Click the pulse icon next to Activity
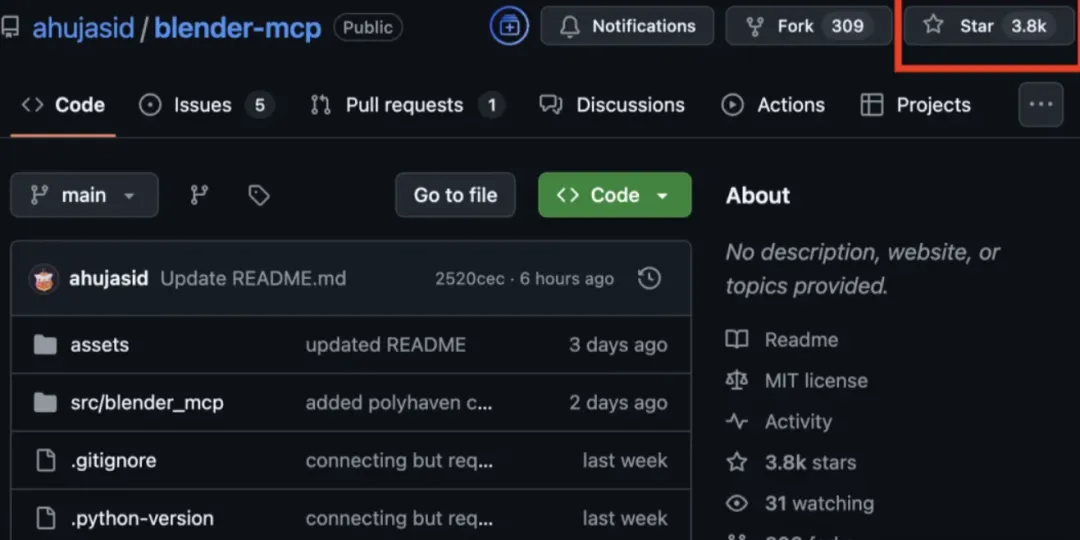1080x540 pixels. pos(737,422)
